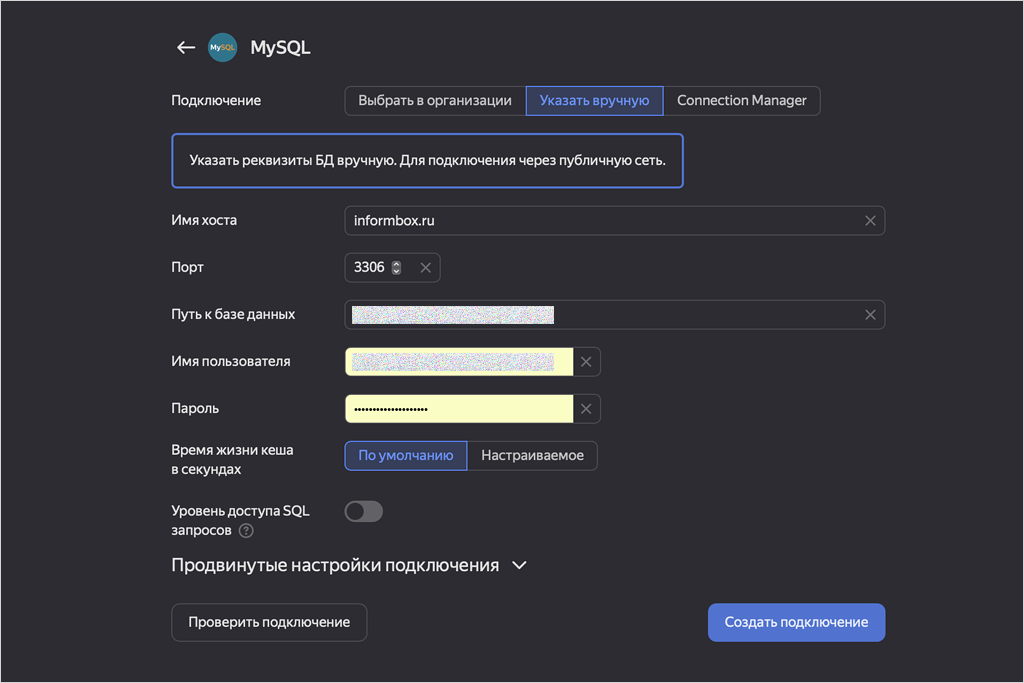Click the MySQL page title
This screenshot has height=683, width=1024.
[280, 48]
